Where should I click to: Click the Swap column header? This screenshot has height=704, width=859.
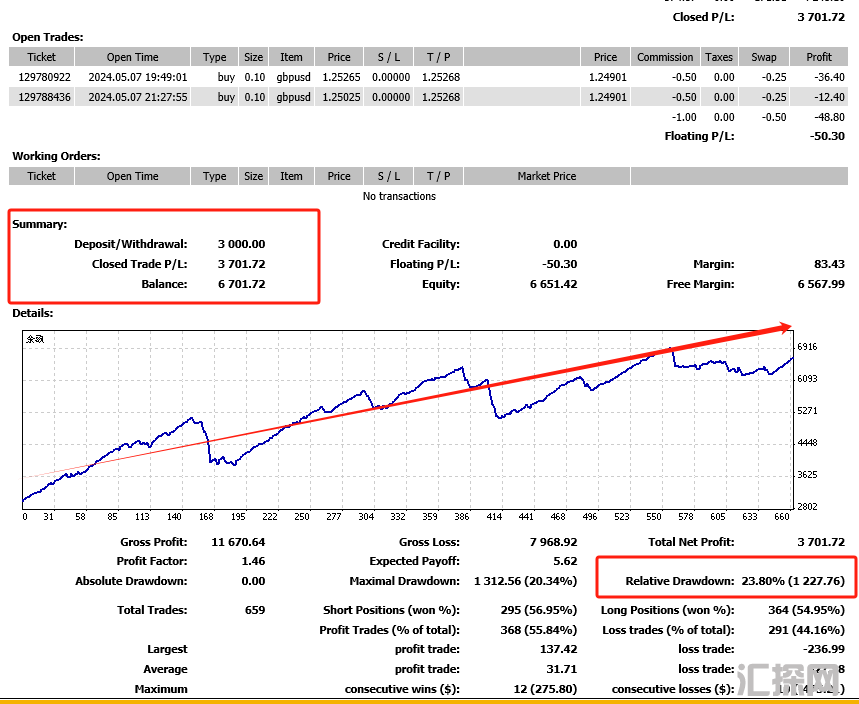tap(763, 57)
